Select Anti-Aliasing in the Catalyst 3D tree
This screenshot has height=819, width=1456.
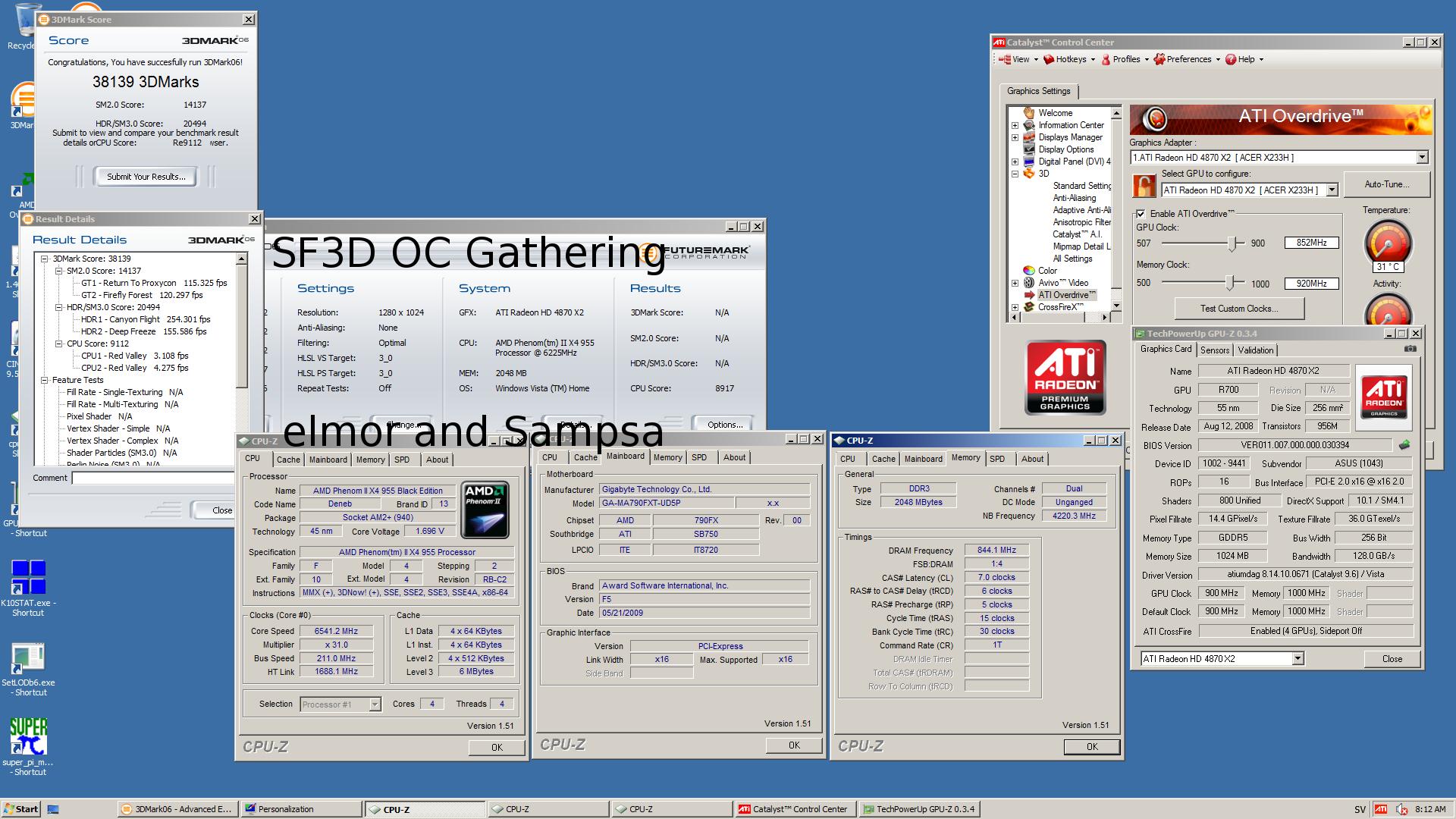point(1074,198)
